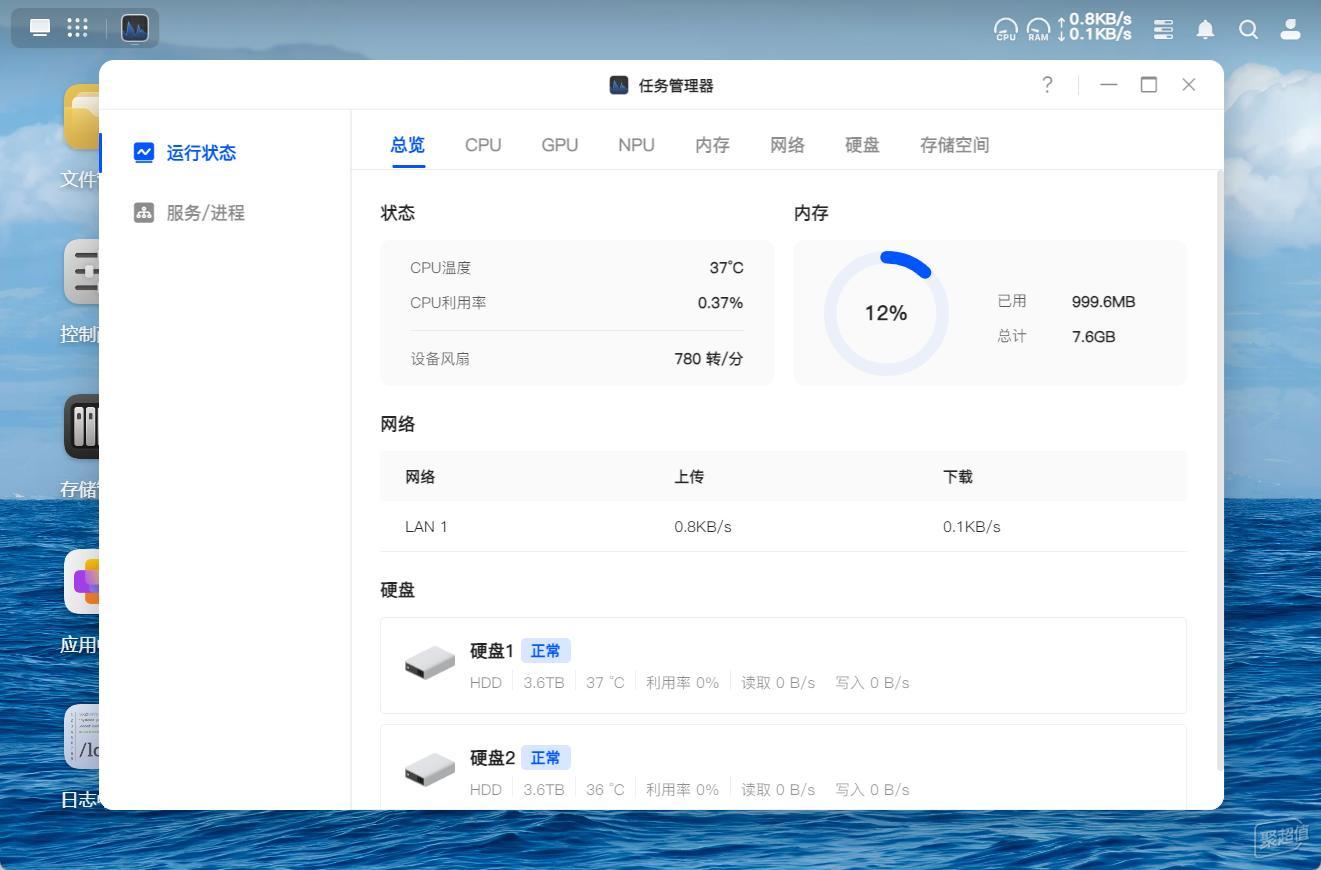Open the storage list icon in the top bar
This screenshot has width=1321, height=870.
pyautogui.click(x=1163, y=29)
